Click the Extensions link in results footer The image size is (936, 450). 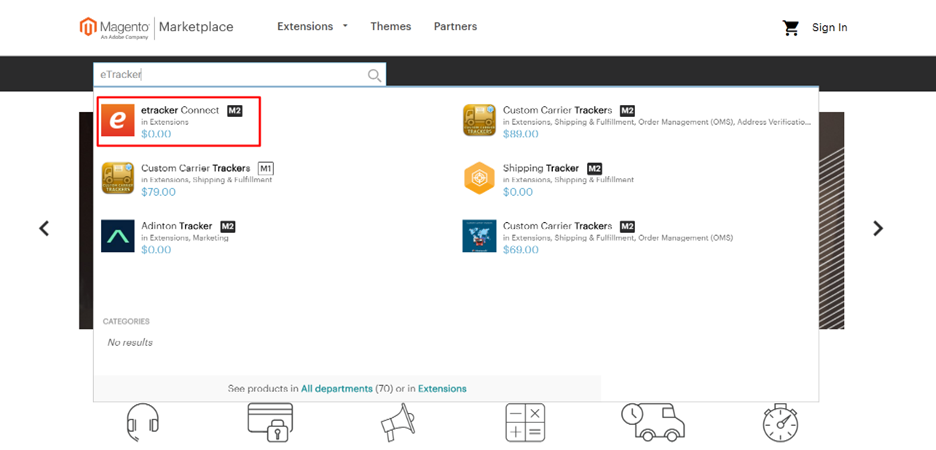click(x=442, y=389)
